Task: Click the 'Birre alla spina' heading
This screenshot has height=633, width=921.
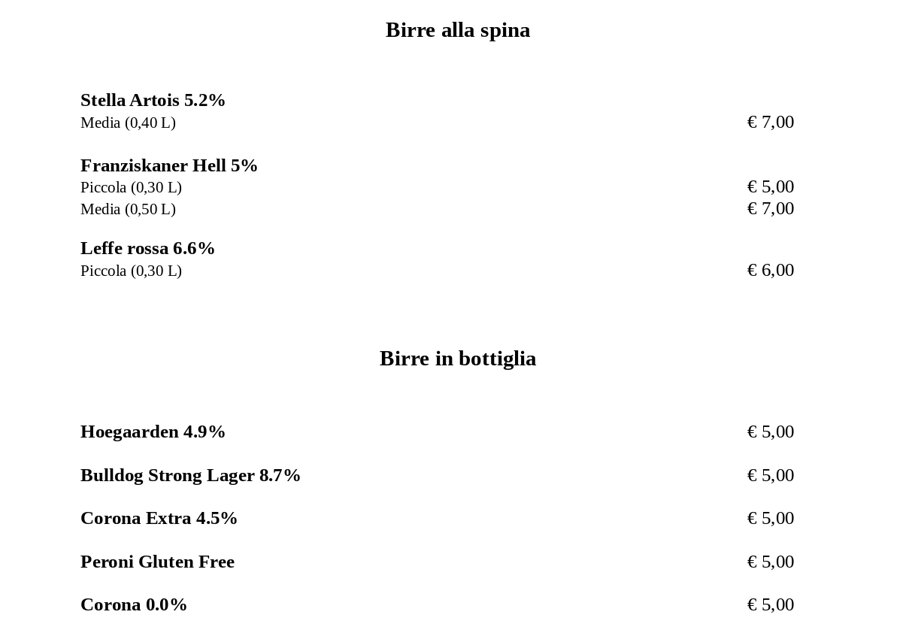Action: pyautogui.click(x=458, y=31)
